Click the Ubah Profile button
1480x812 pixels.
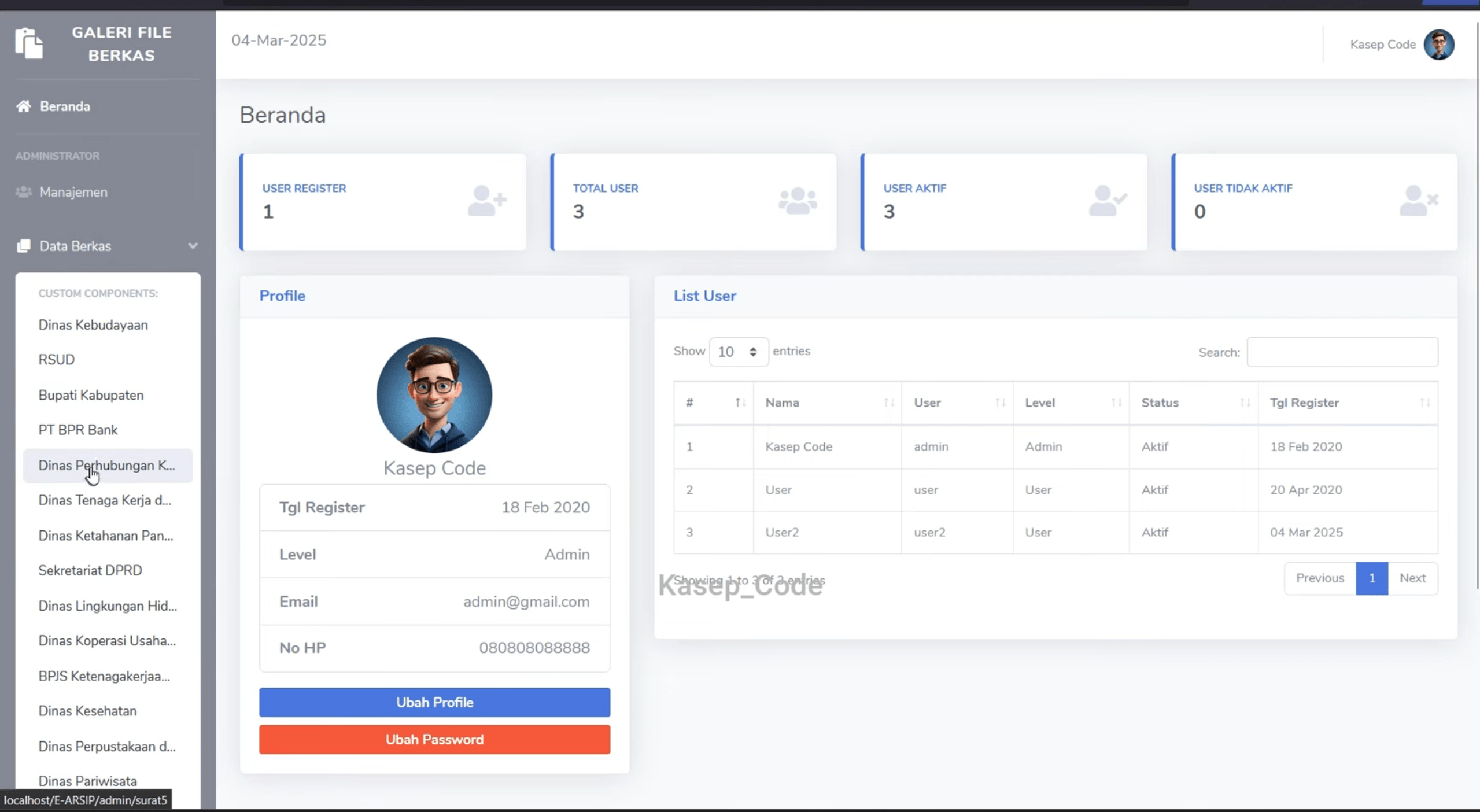(434, 702)
